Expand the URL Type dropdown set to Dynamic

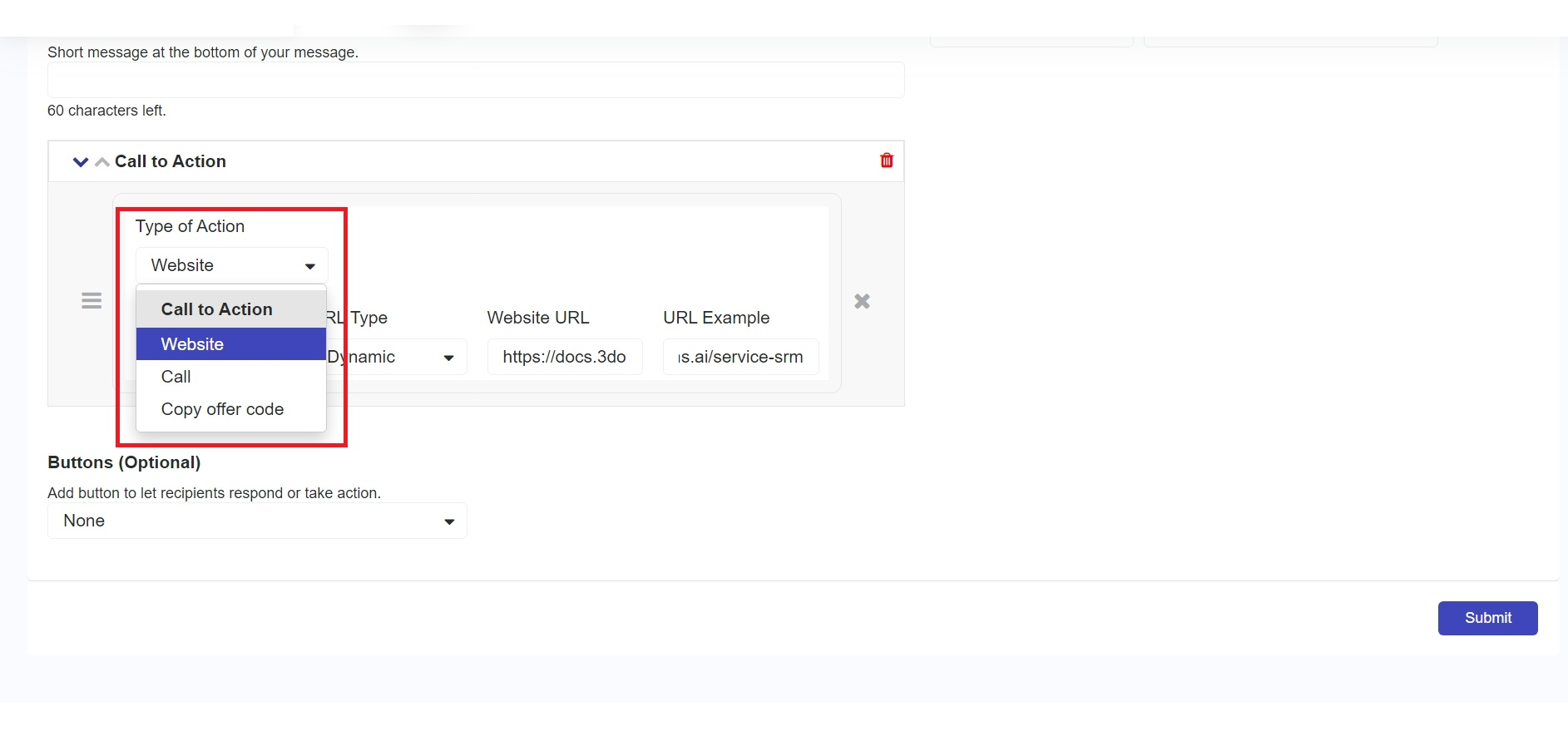[x=396, y=357]
